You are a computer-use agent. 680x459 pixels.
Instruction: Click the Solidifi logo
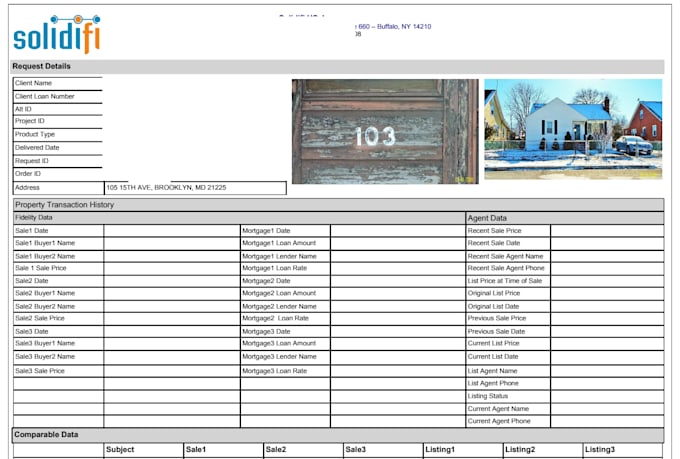click(57, 35)
